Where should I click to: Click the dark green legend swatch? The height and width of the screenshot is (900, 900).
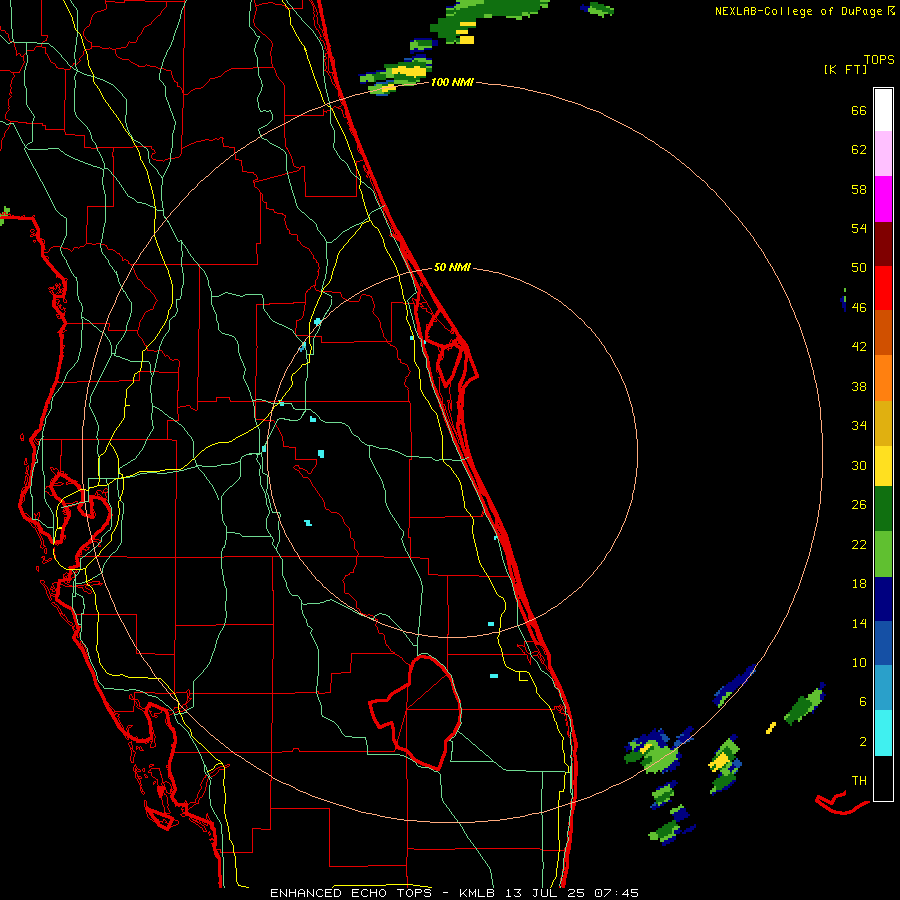pos(883,509)
